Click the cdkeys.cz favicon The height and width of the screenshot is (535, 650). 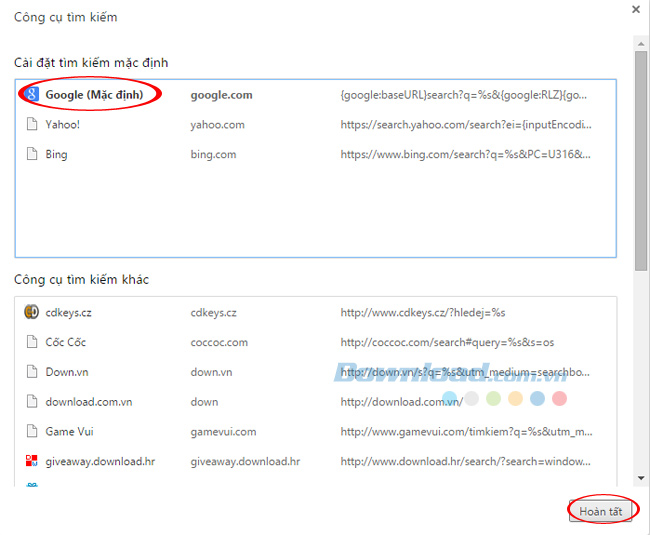[x=32, y=312]
